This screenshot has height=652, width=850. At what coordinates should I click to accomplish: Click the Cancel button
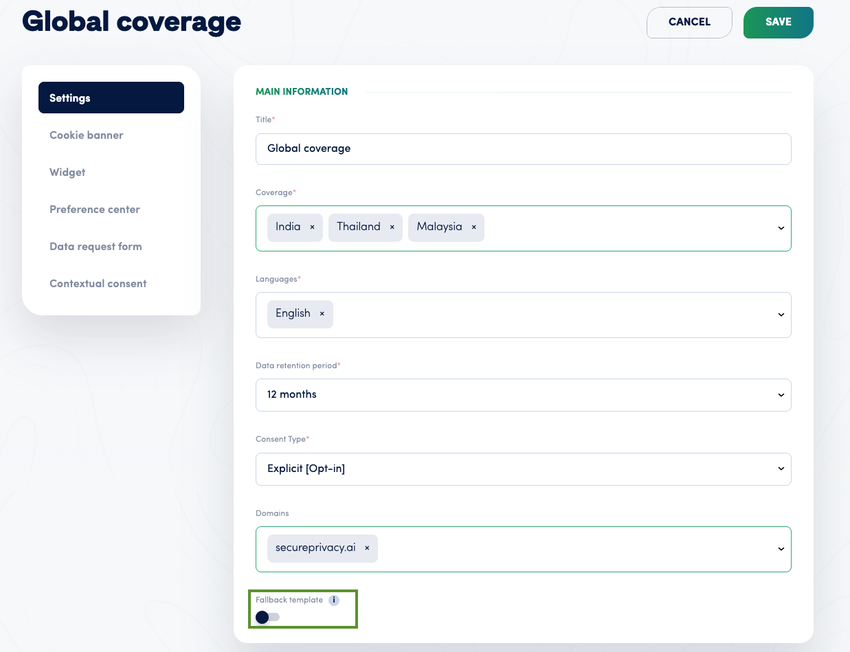(689, 22)
